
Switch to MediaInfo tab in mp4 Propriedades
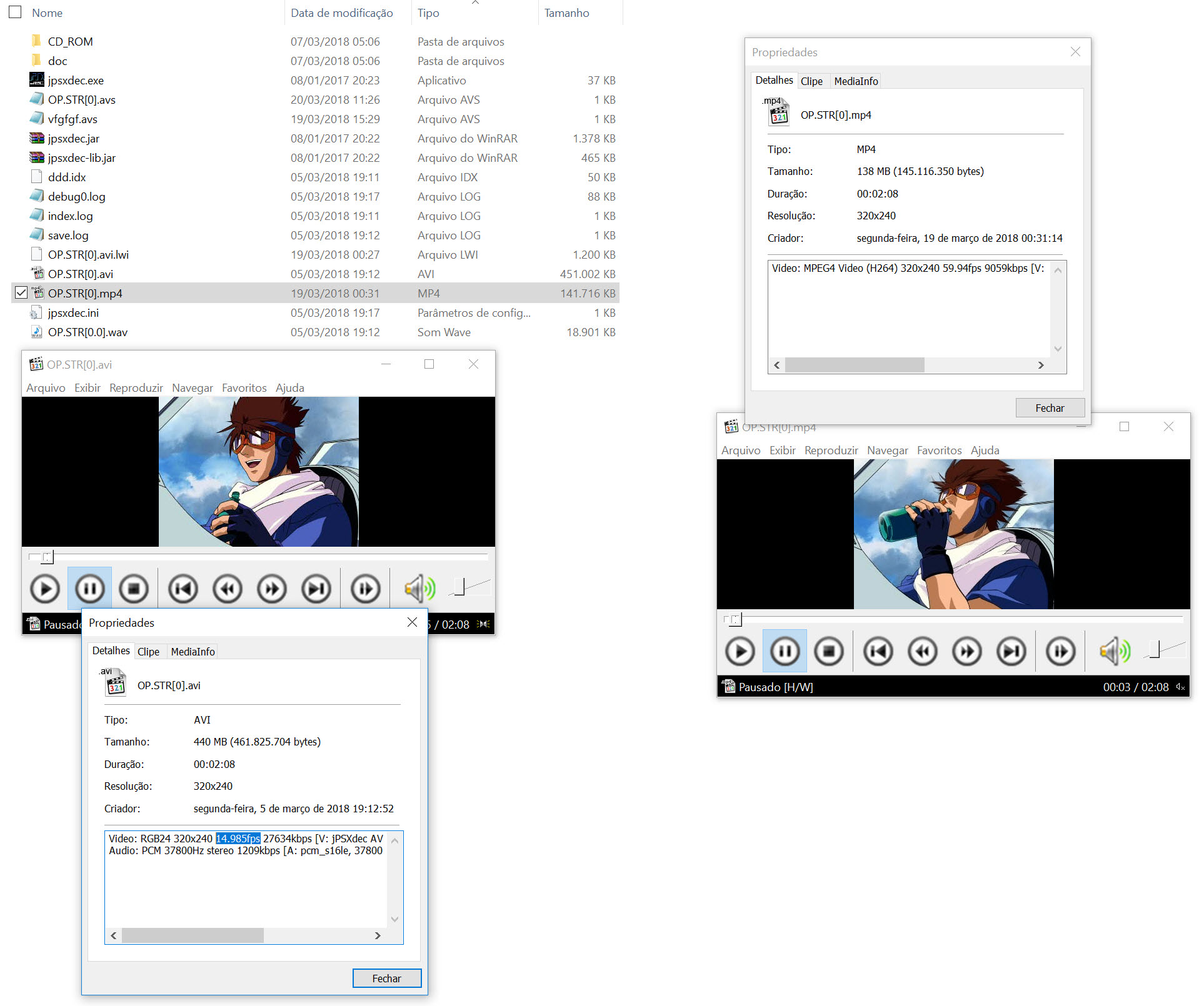click(x=856, y=81)
